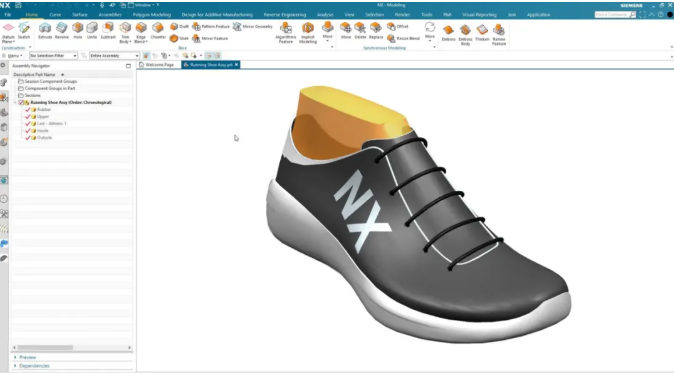This screenshot has width=674, height=374.
Task: Select the Delete Face tool
Action: pos(360,31)
